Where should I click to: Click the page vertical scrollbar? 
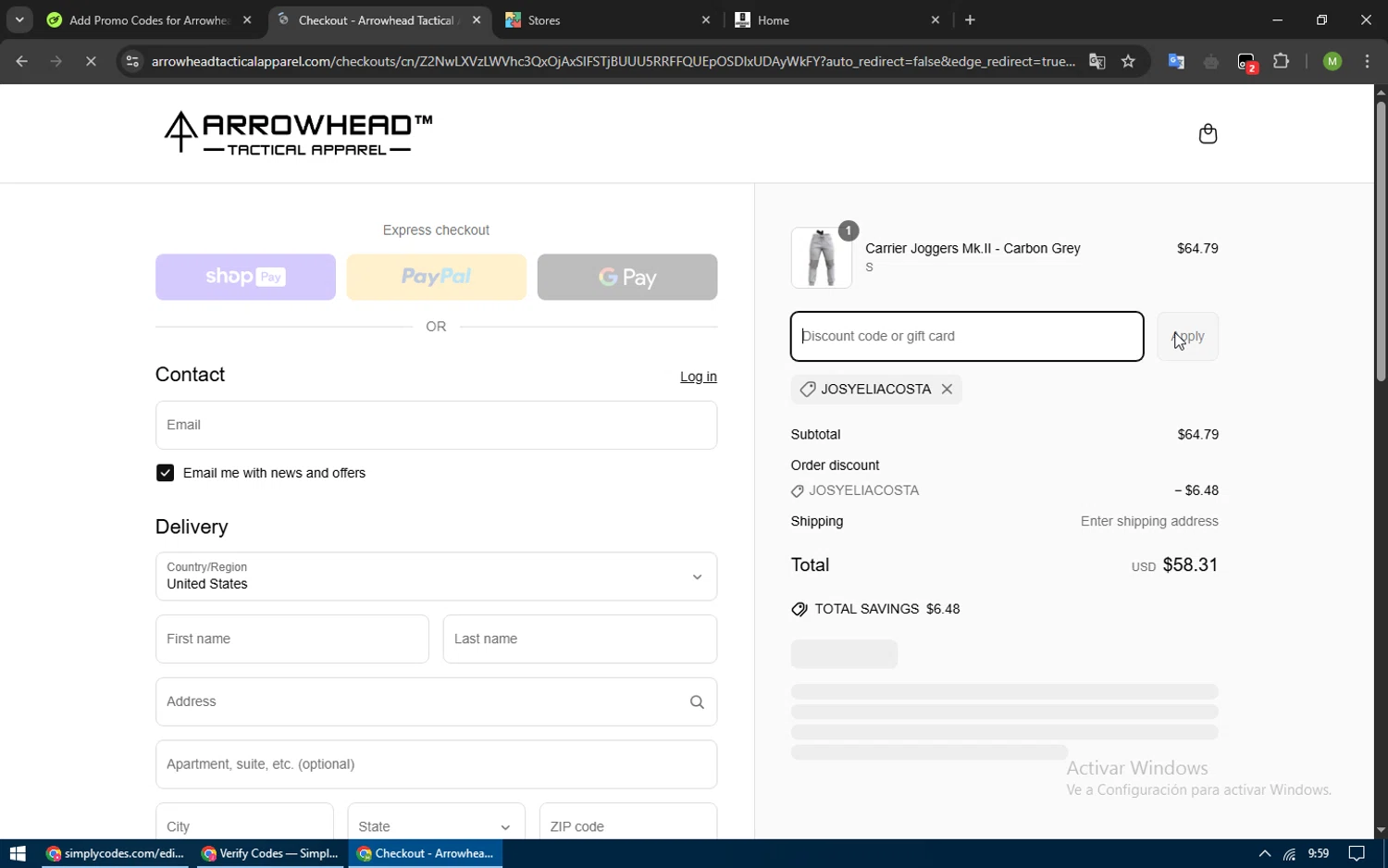coord(1381,242)
